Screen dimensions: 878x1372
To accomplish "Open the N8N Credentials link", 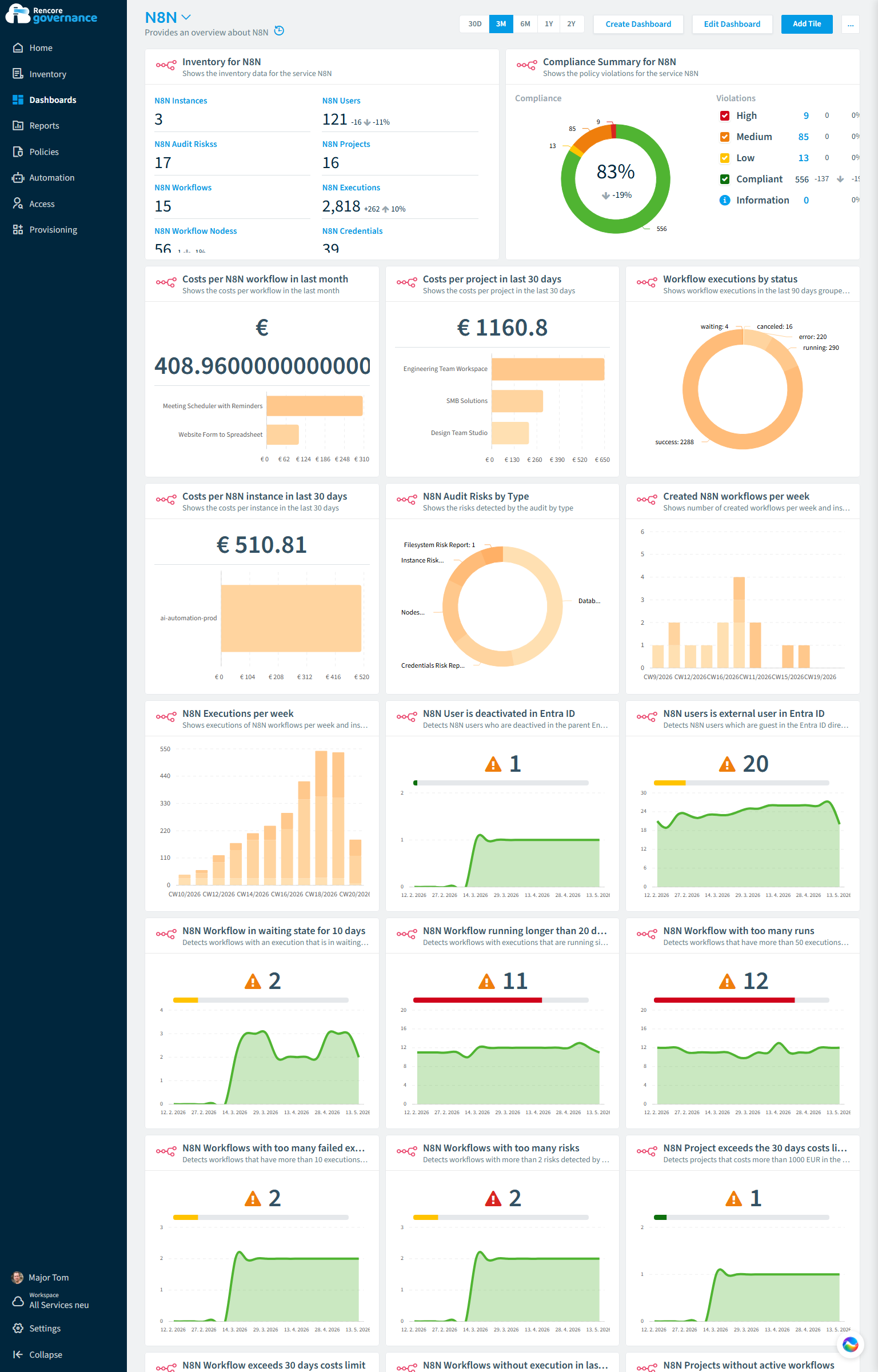I will click(352, 231).
